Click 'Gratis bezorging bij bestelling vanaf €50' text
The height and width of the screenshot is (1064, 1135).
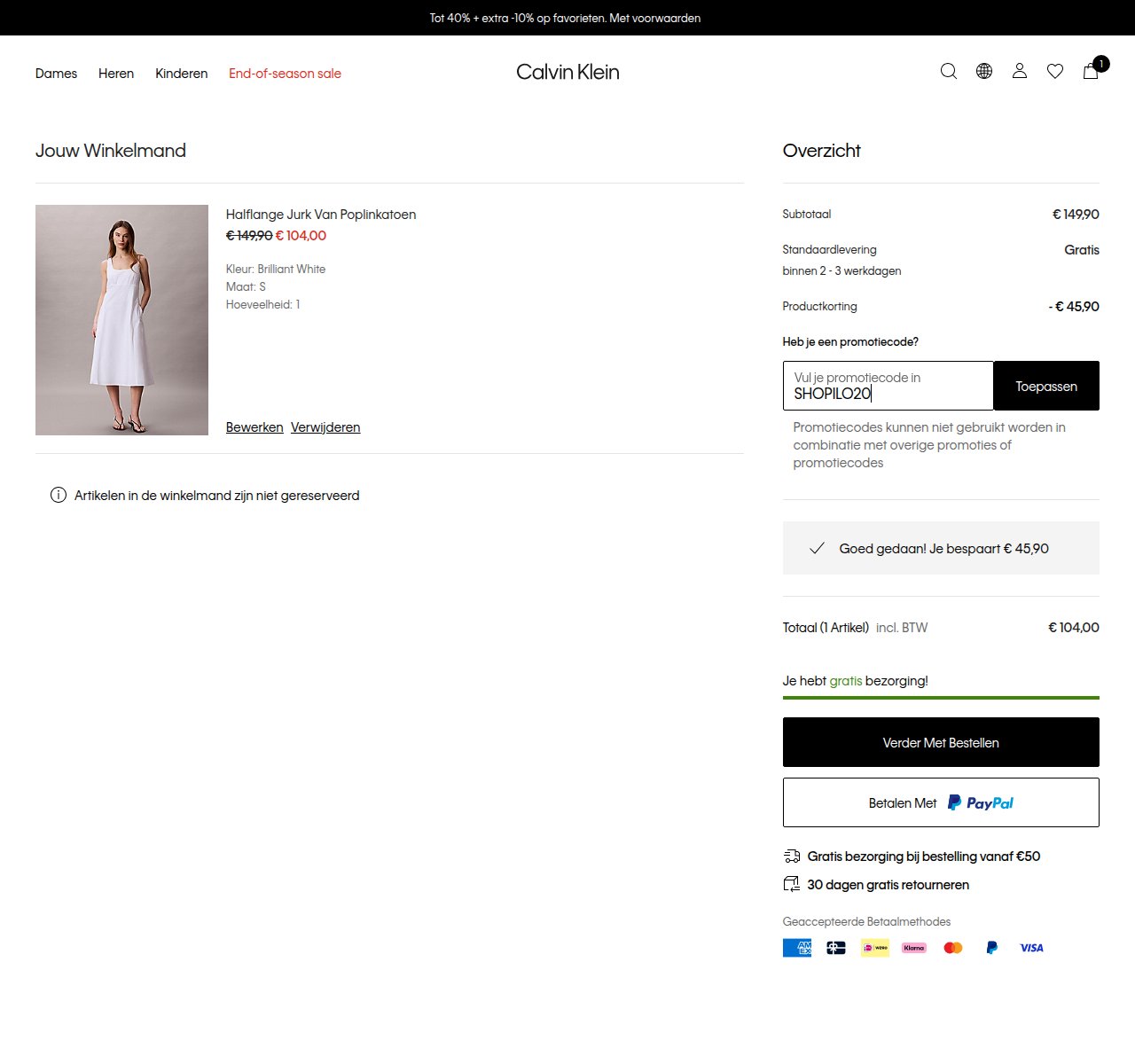tap(924, 857)
